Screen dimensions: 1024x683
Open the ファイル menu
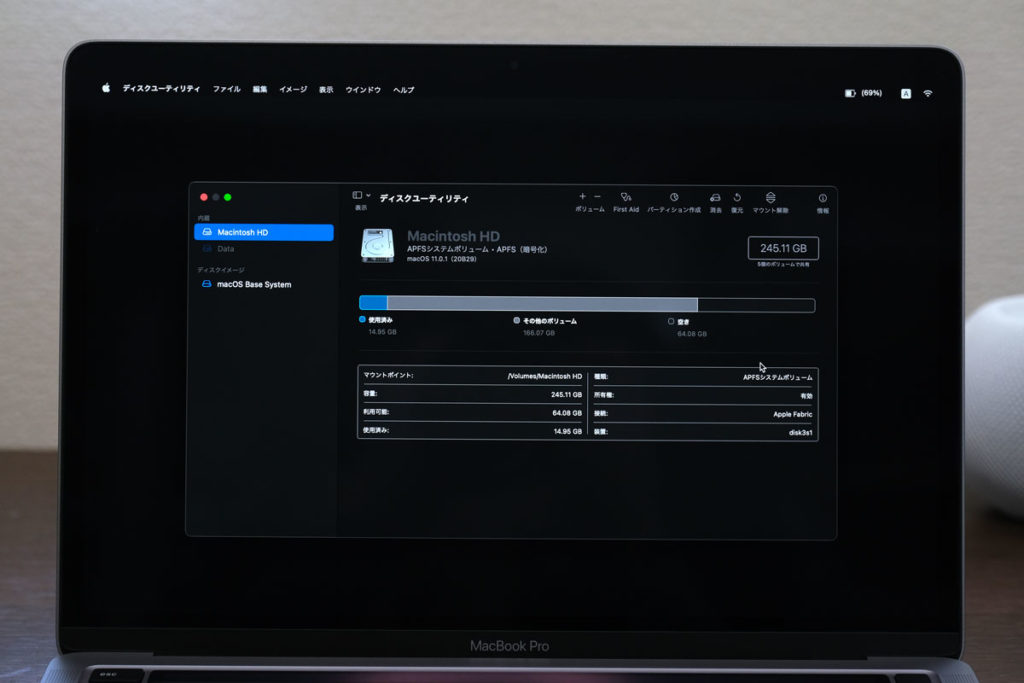pos(227,89)
